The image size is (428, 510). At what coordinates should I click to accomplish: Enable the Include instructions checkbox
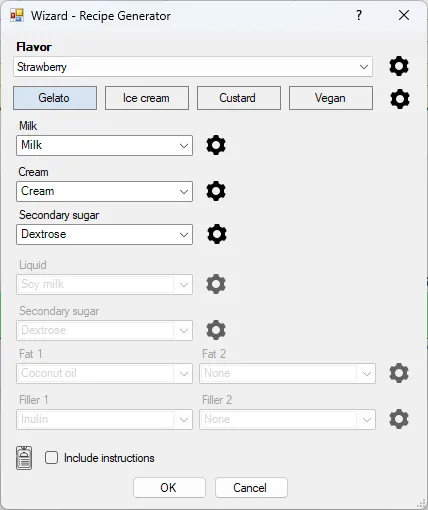(51, 458)
